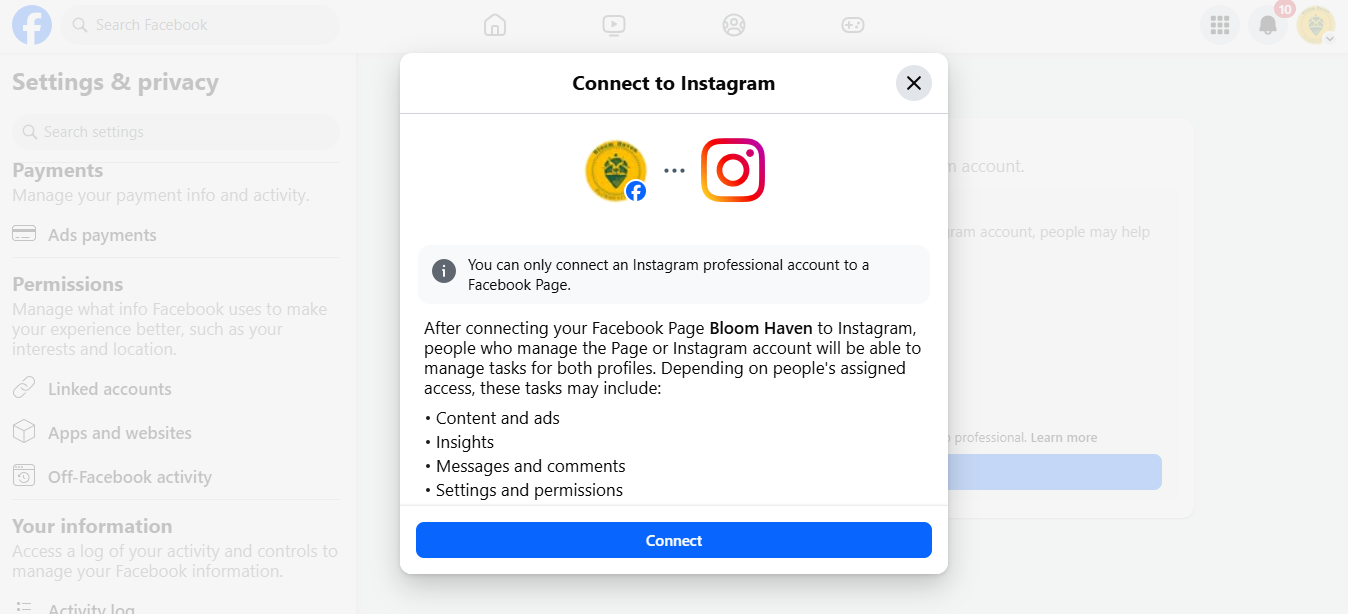Click the blue Connect button

pyautogui.click(x=674, y=540)
